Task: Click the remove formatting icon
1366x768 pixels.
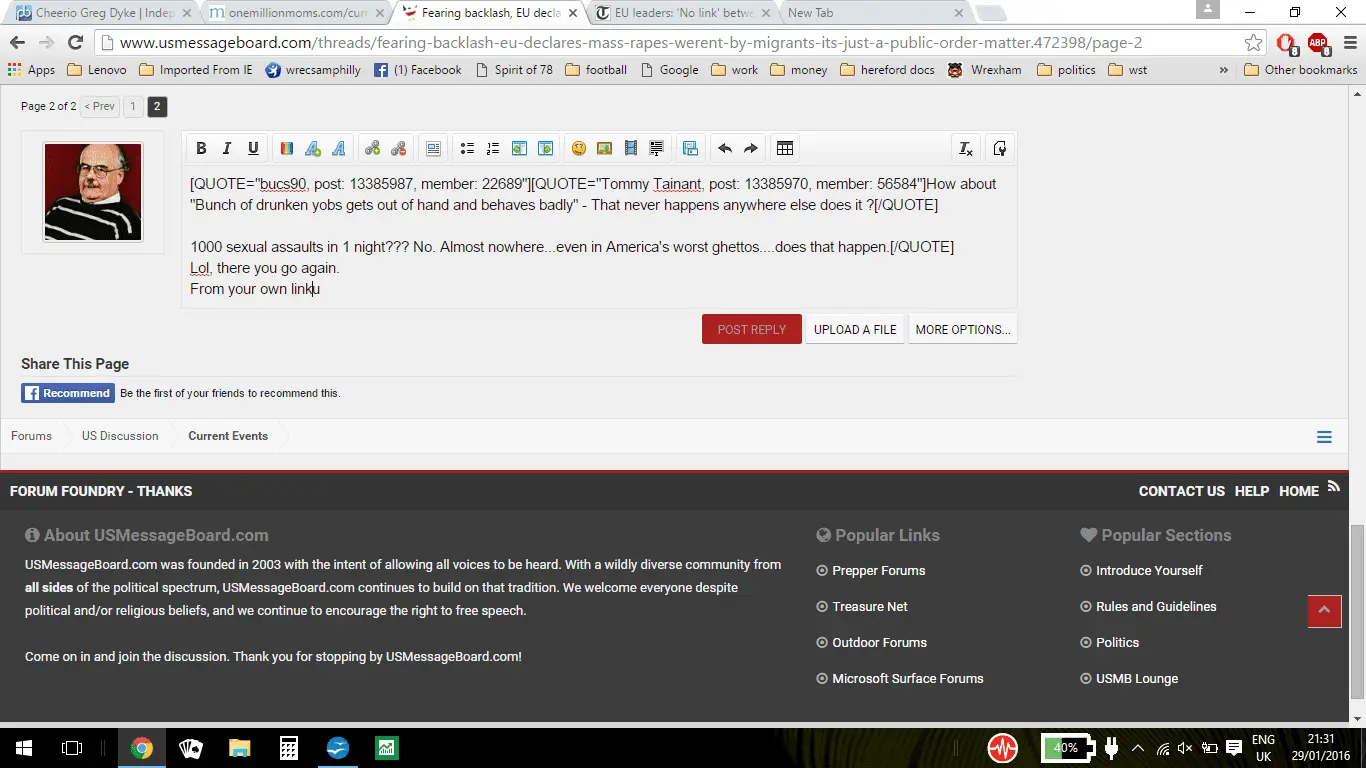Action: [966, 148]
